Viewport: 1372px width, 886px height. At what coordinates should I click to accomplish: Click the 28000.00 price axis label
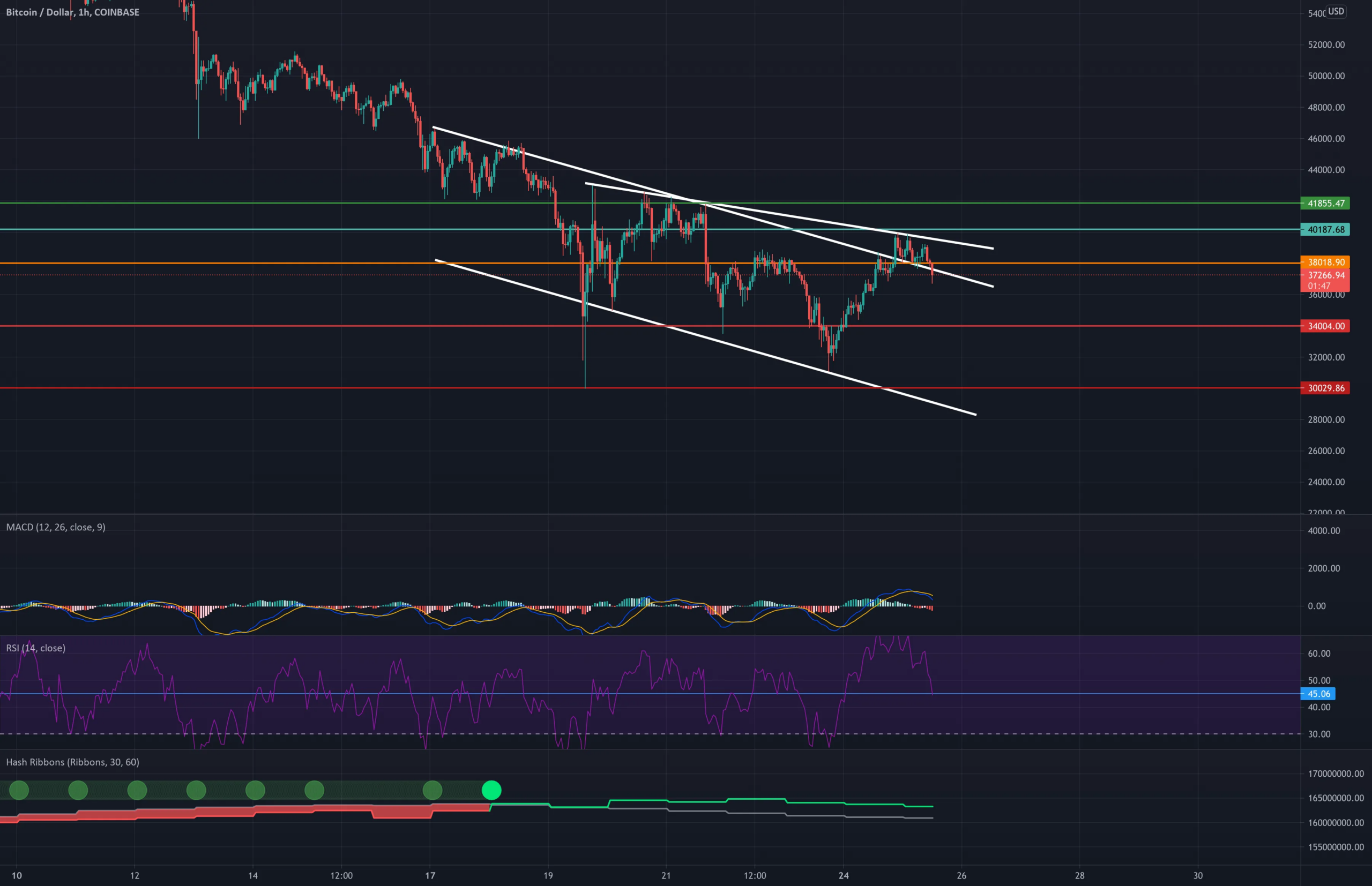pyautogui.click(x=1326, y=419)
